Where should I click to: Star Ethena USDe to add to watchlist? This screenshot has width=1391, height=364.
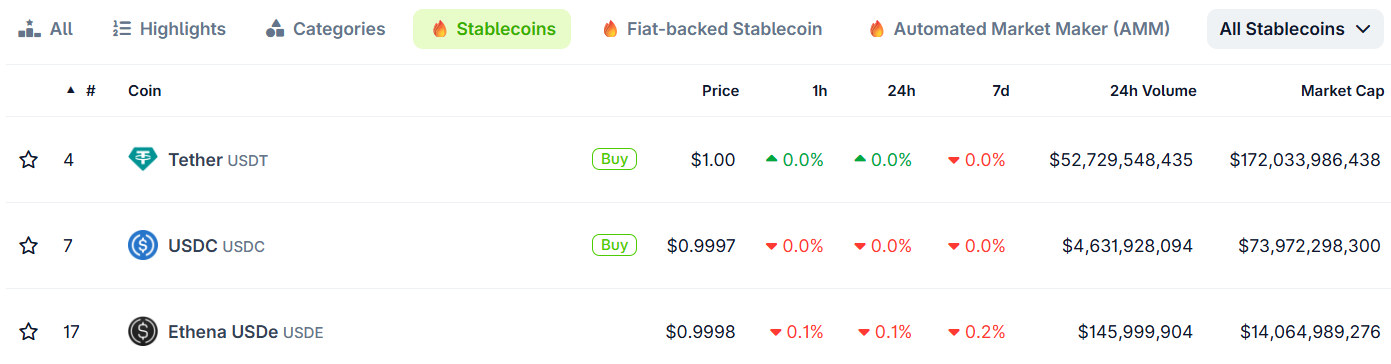28,332
